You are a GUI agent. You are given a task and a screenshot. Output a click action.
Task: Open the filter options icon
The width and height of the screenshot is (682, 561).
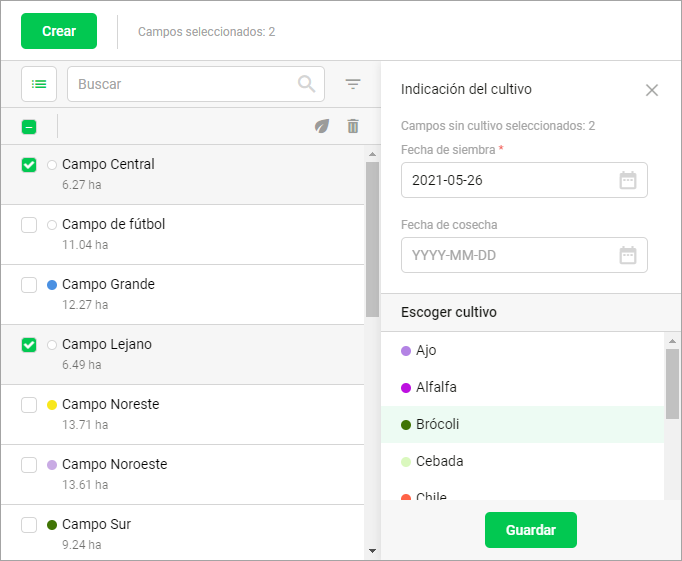[353, 84]
